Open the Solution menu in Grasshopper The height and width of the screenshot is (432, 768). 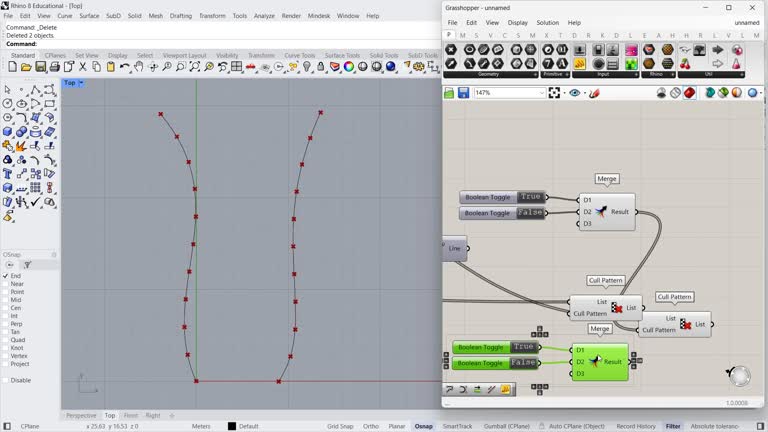[547, 22]
